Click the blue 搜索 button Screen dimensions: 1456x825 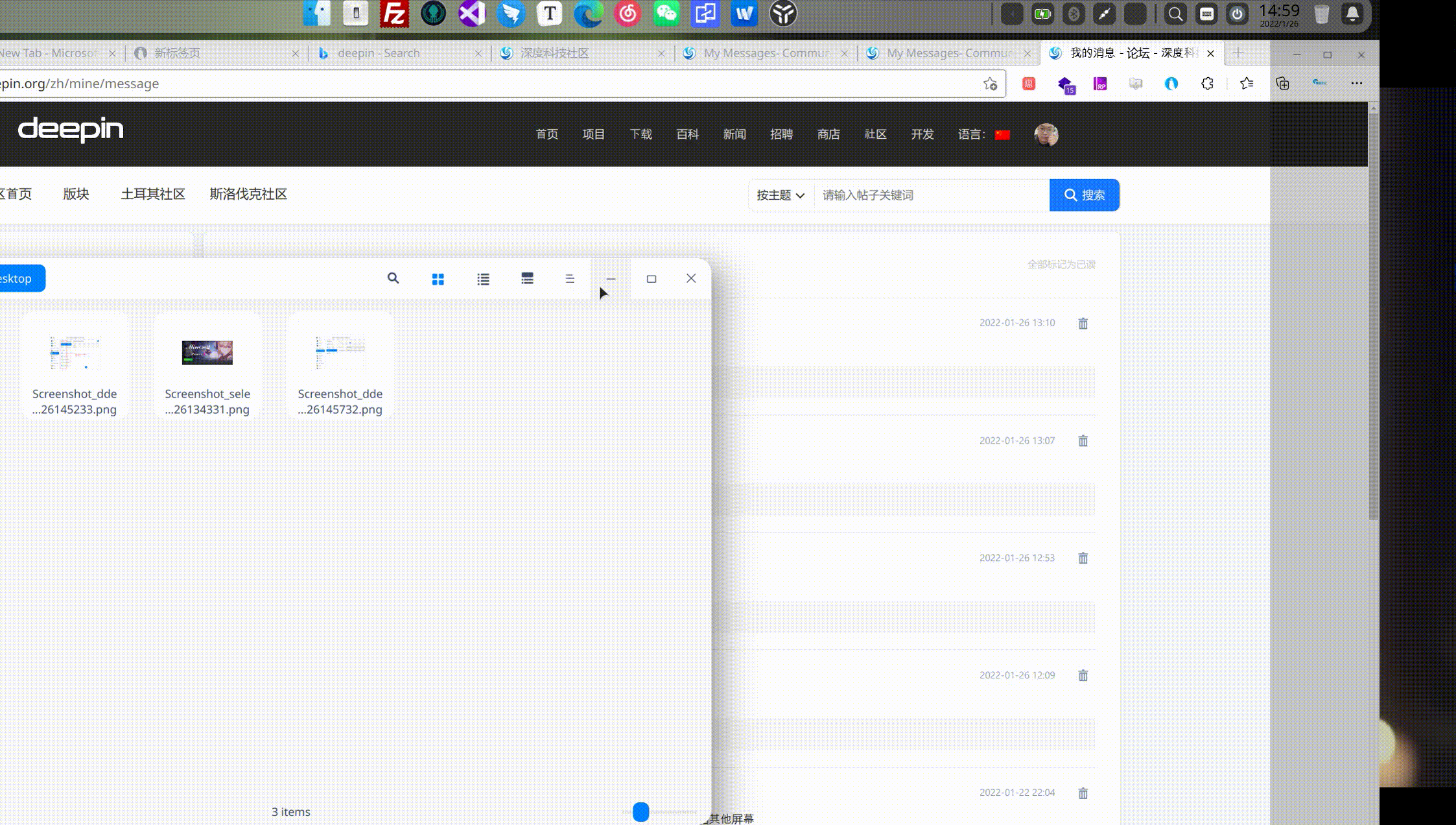1084,195
